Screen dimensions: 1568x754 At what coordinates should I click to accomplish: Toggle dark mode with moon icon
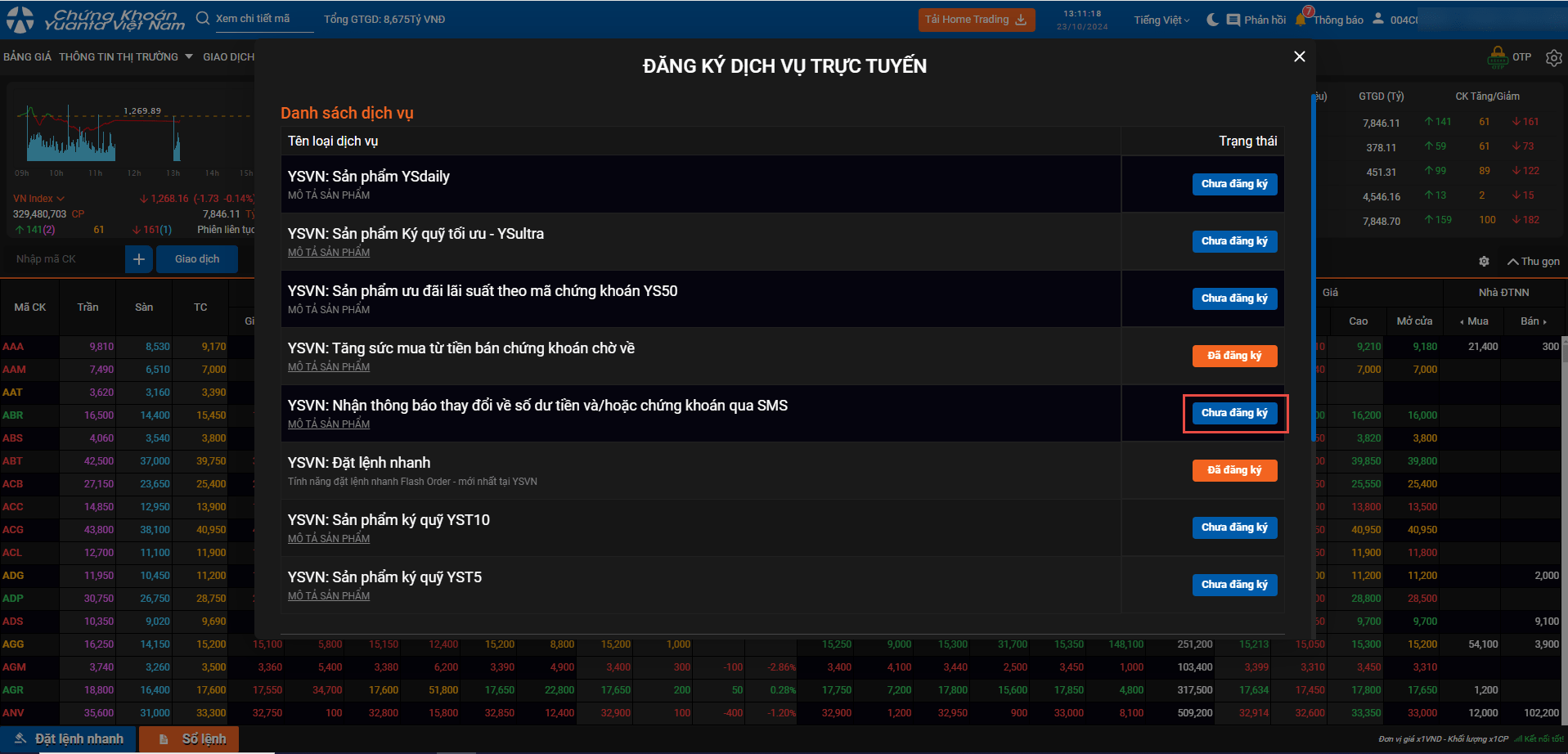[1212, 20]
